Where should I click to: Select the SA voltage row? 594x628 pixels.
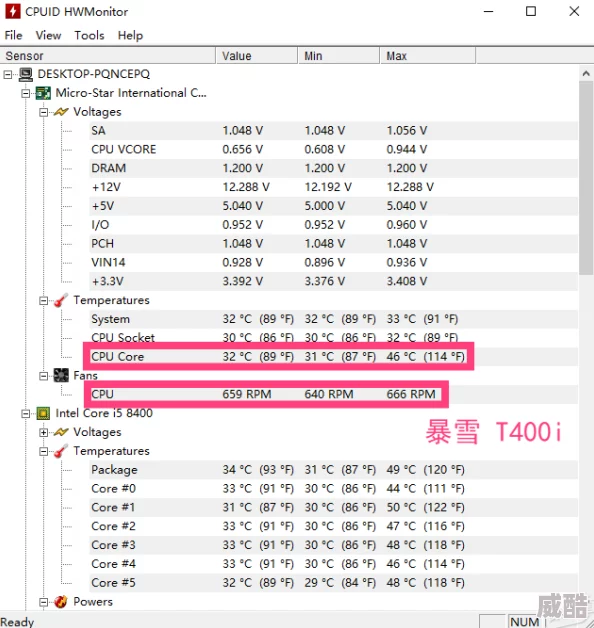333,131
